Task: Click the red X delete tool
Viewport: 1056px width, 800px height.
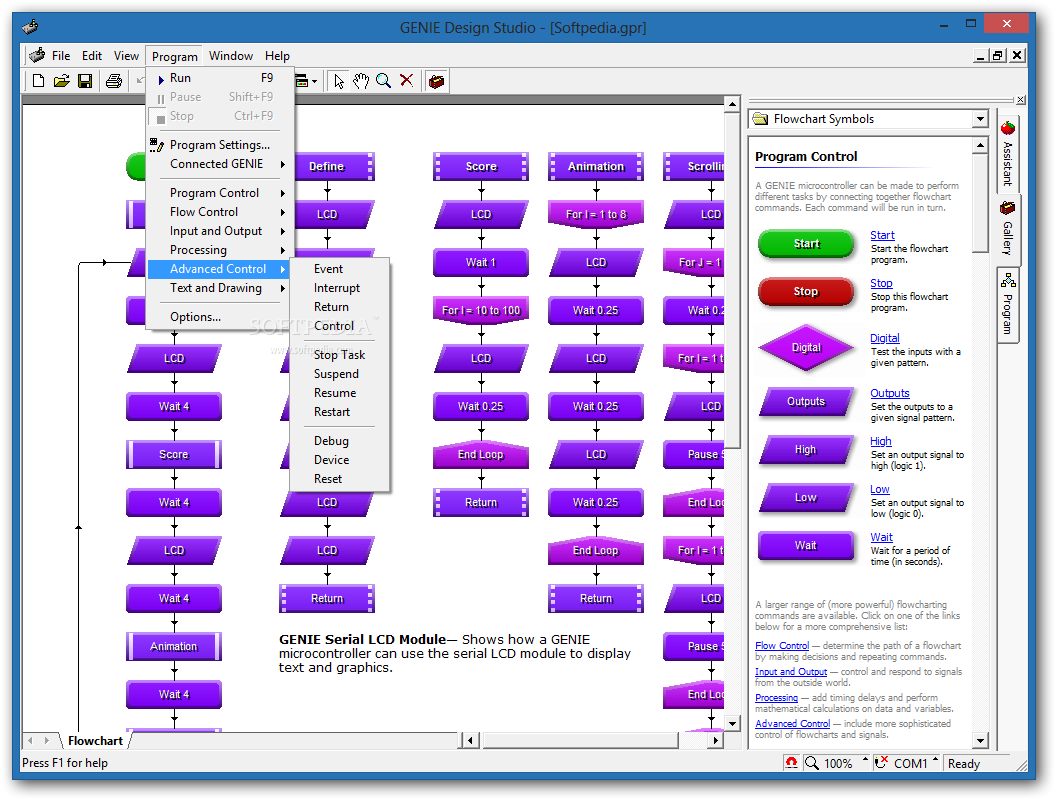Action: click(406, 81)
